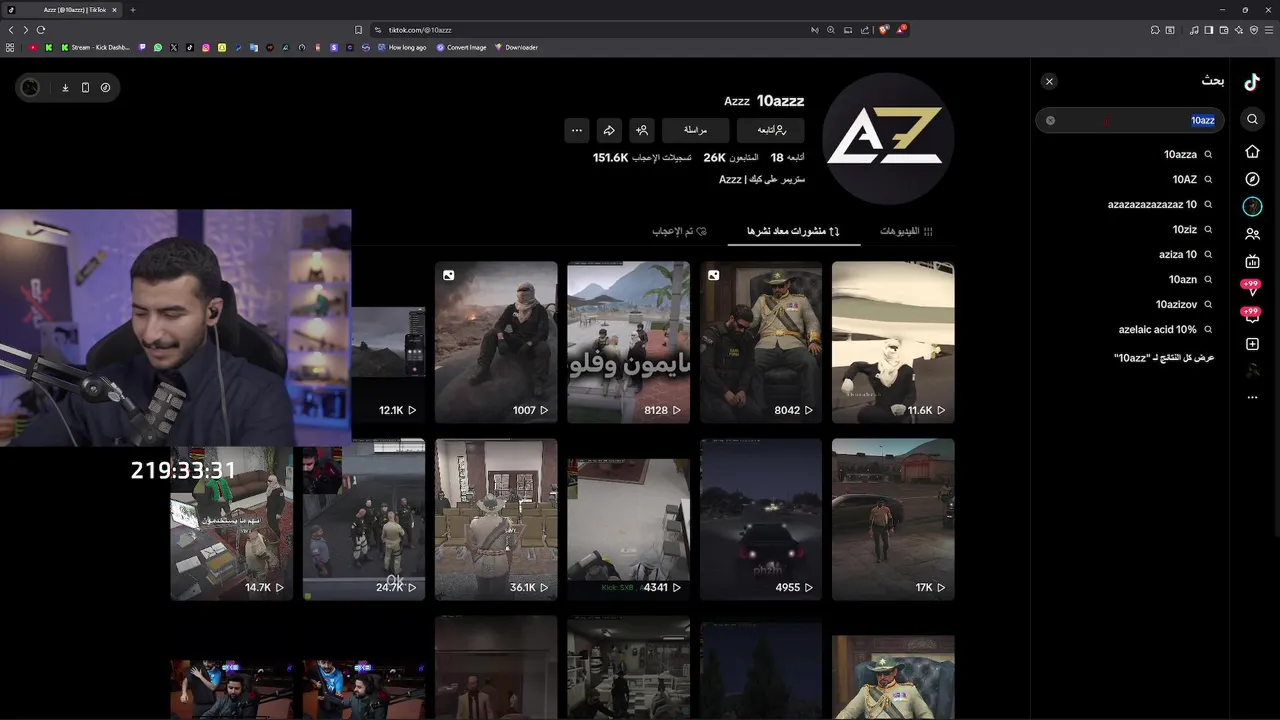Open the video thumbnail with 4955 views
Screen dimensions: 1280x720
point(761,519)
